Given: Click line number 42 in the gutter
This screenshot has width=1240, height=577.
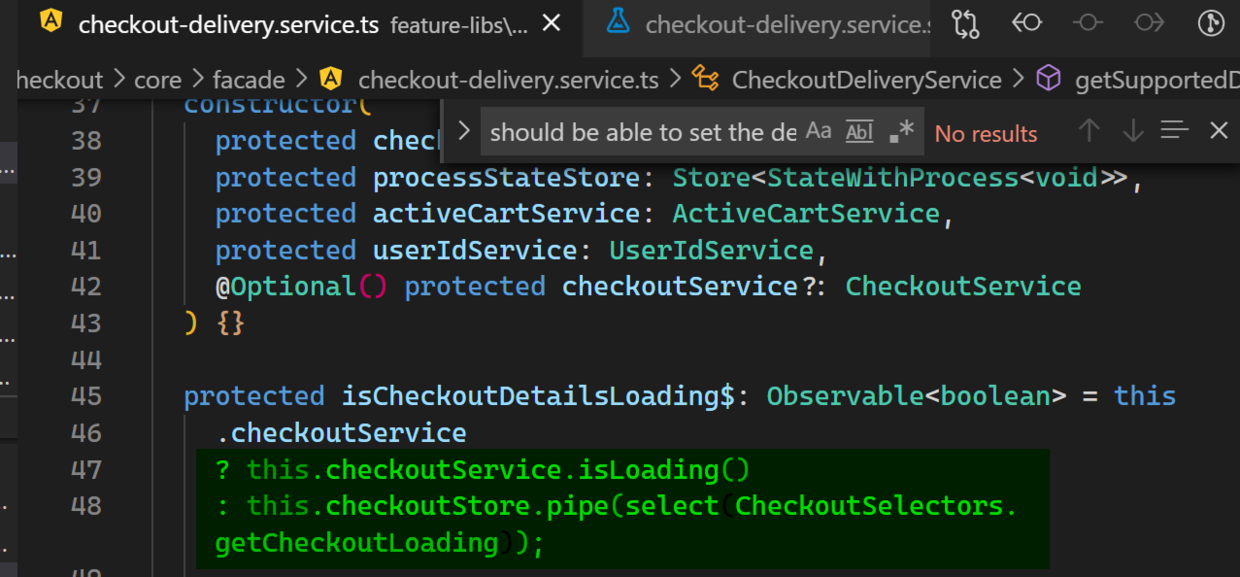Looking at the screenshot, I should click(86, 287).
